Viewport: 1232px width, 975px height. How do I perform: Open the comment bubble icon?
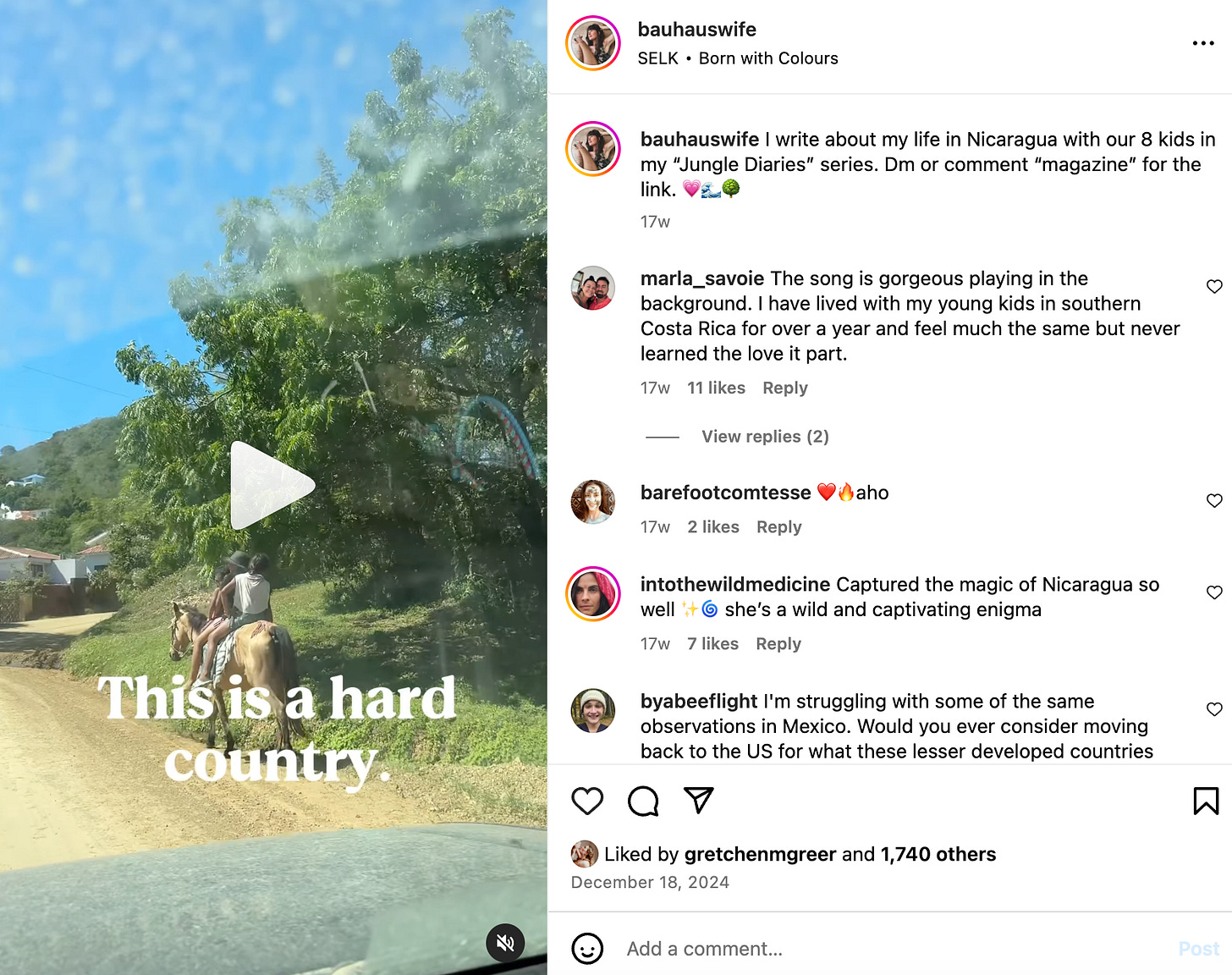(643, 801)
